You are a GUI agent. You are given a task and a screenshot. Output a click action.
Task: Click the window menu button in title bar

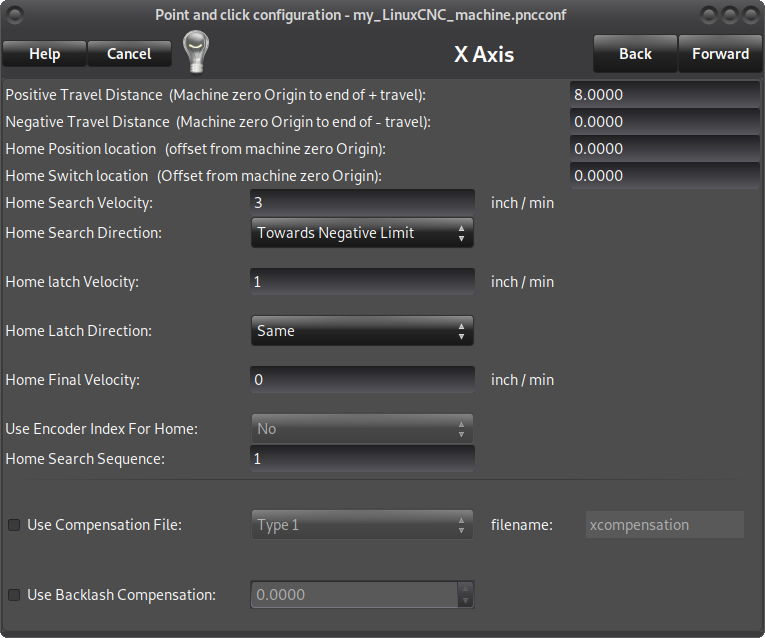[x=15, y=15]
